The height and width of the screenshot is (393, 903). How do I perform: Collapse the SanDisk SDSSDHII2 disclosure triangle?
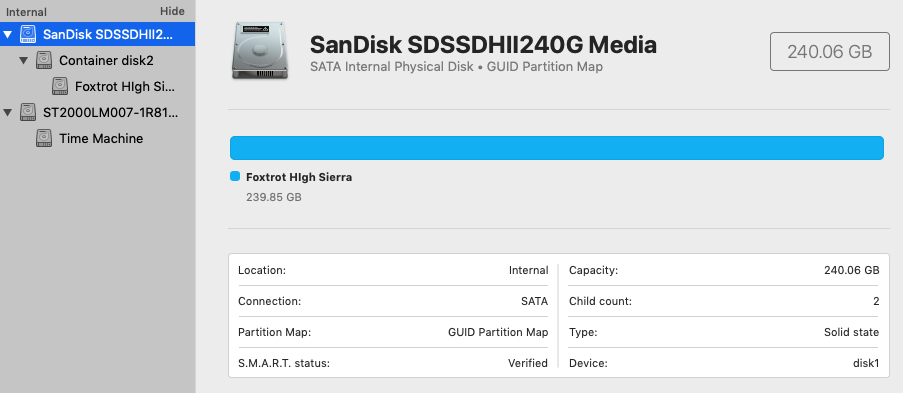(7, 35)
